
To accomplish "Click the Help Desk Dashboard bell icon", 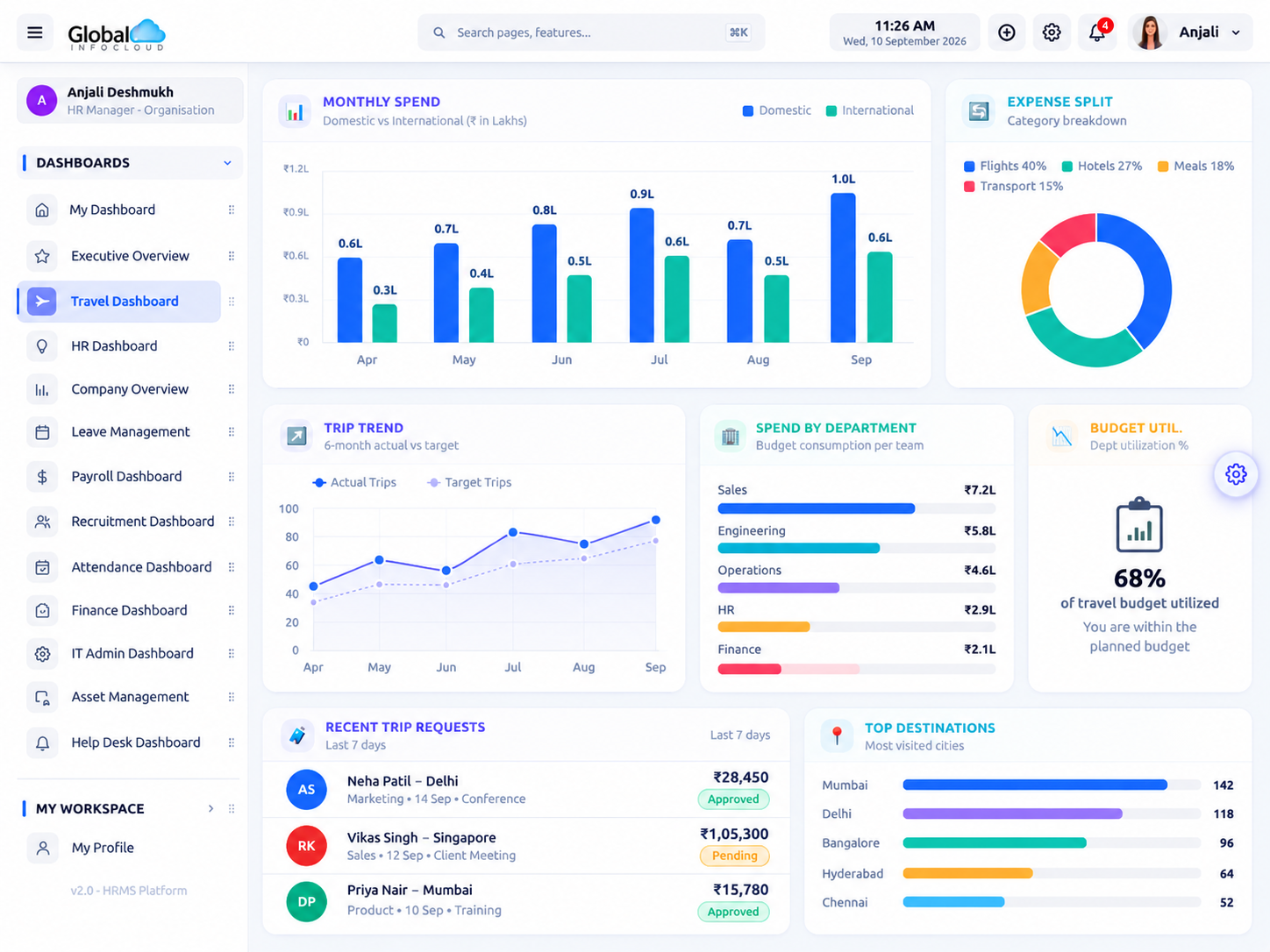I will click(42, 743).
